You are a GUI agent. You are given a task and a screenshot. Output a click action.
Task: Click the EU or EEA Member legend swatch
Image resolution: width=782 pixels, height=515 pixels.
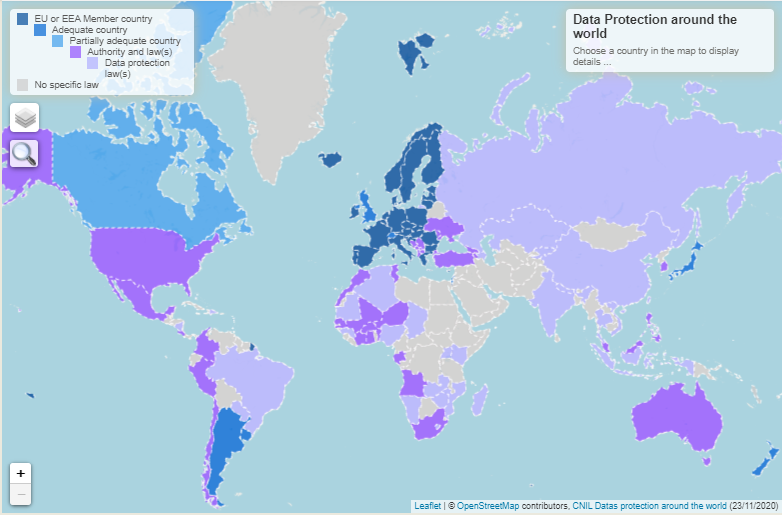22,19
